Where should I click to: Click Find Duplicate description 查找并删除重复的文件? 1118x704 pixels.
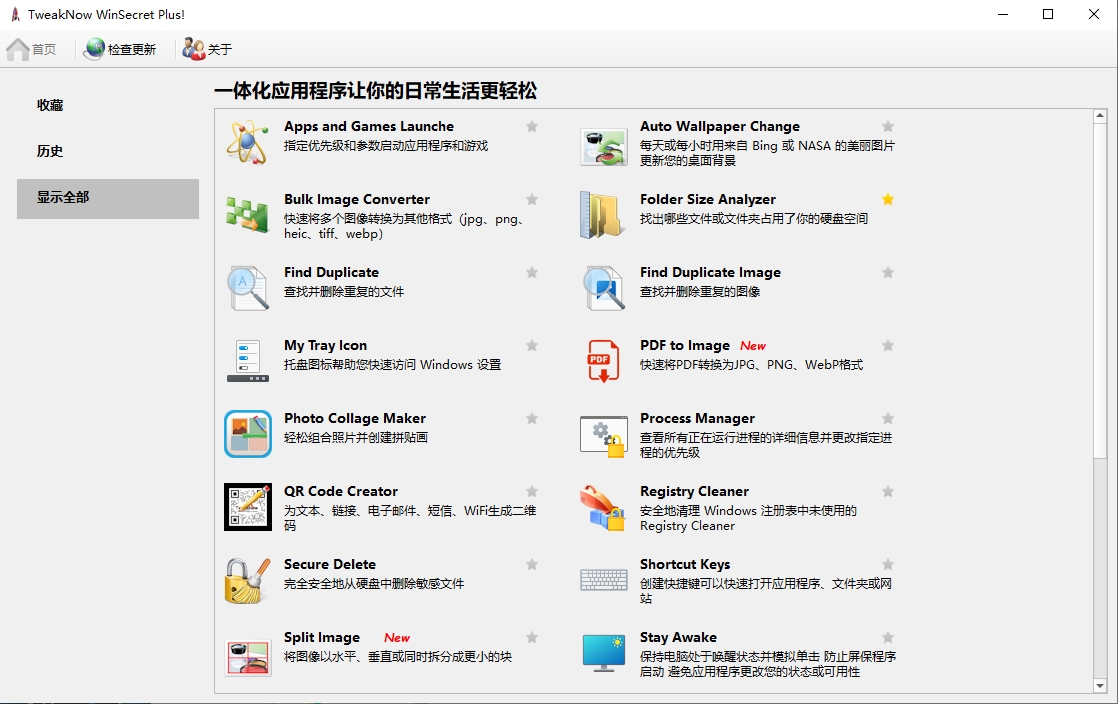[344, 292]
